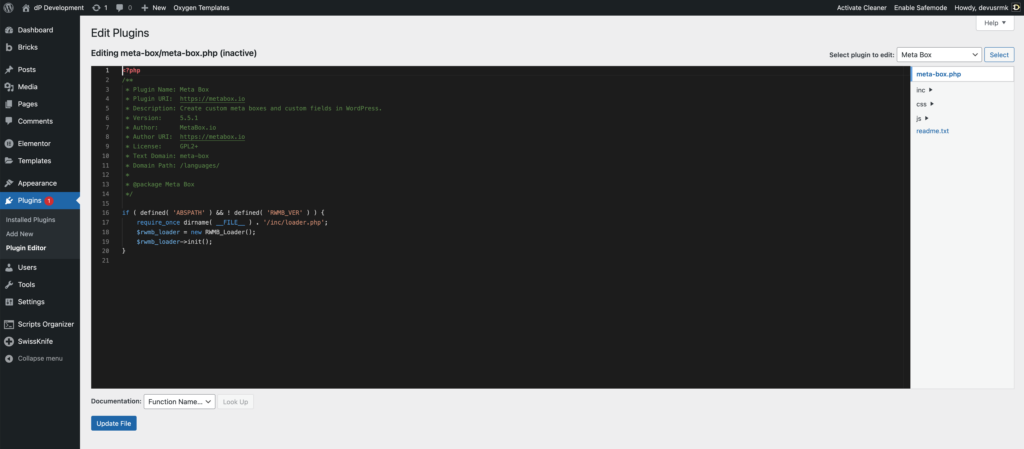1024x449 pixels.
Task: Click the Elementor sidebar icon
Action: pos(9,144)
